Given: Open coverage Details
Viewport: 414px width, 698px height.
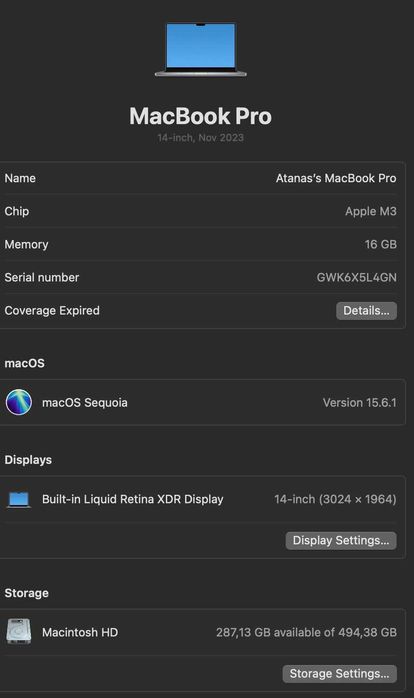Looking at the screenshot, I should (366, 311).
